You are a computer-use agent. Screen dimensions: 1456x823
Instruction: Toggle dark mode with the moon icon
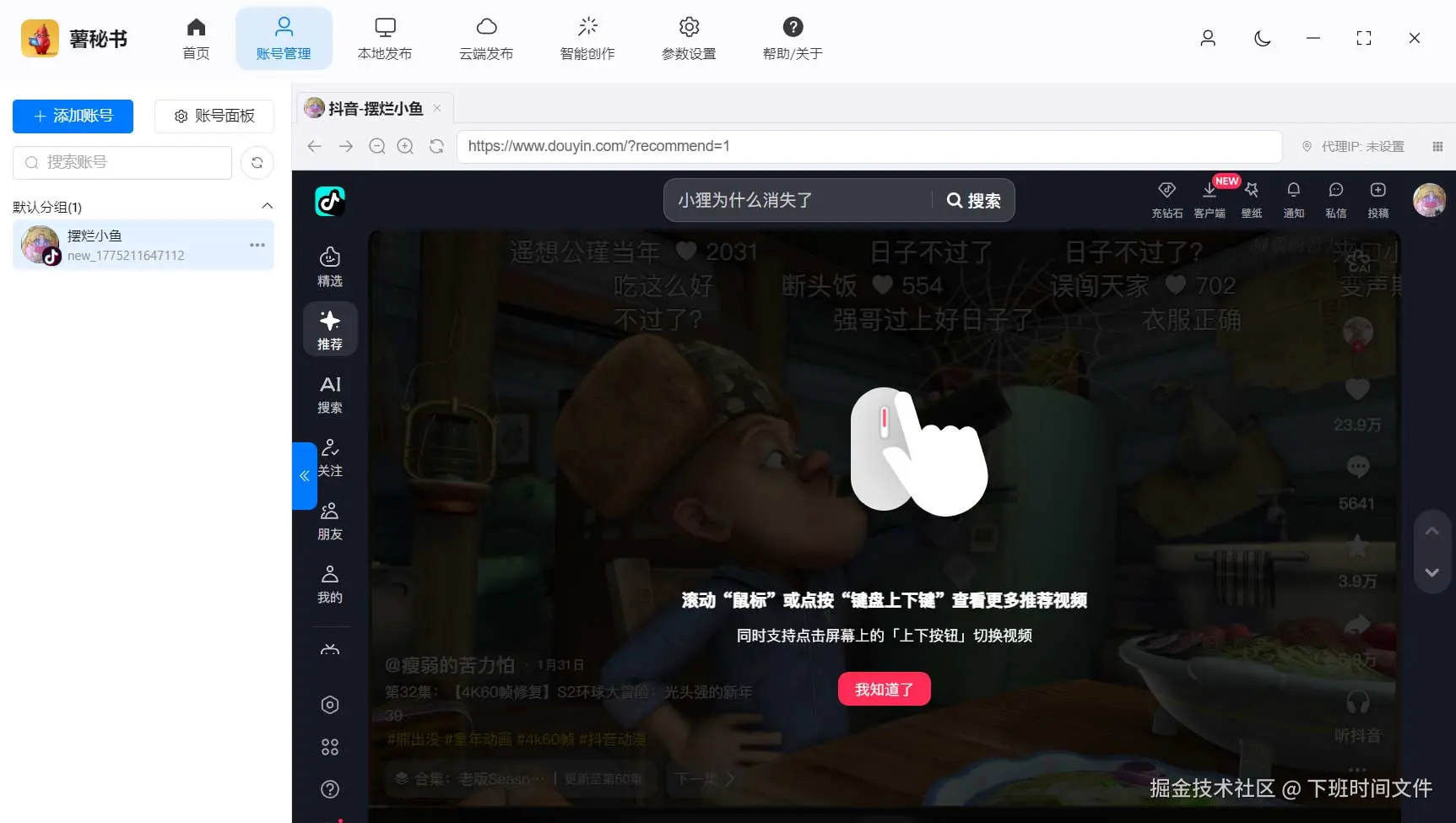click(1262, 38)
